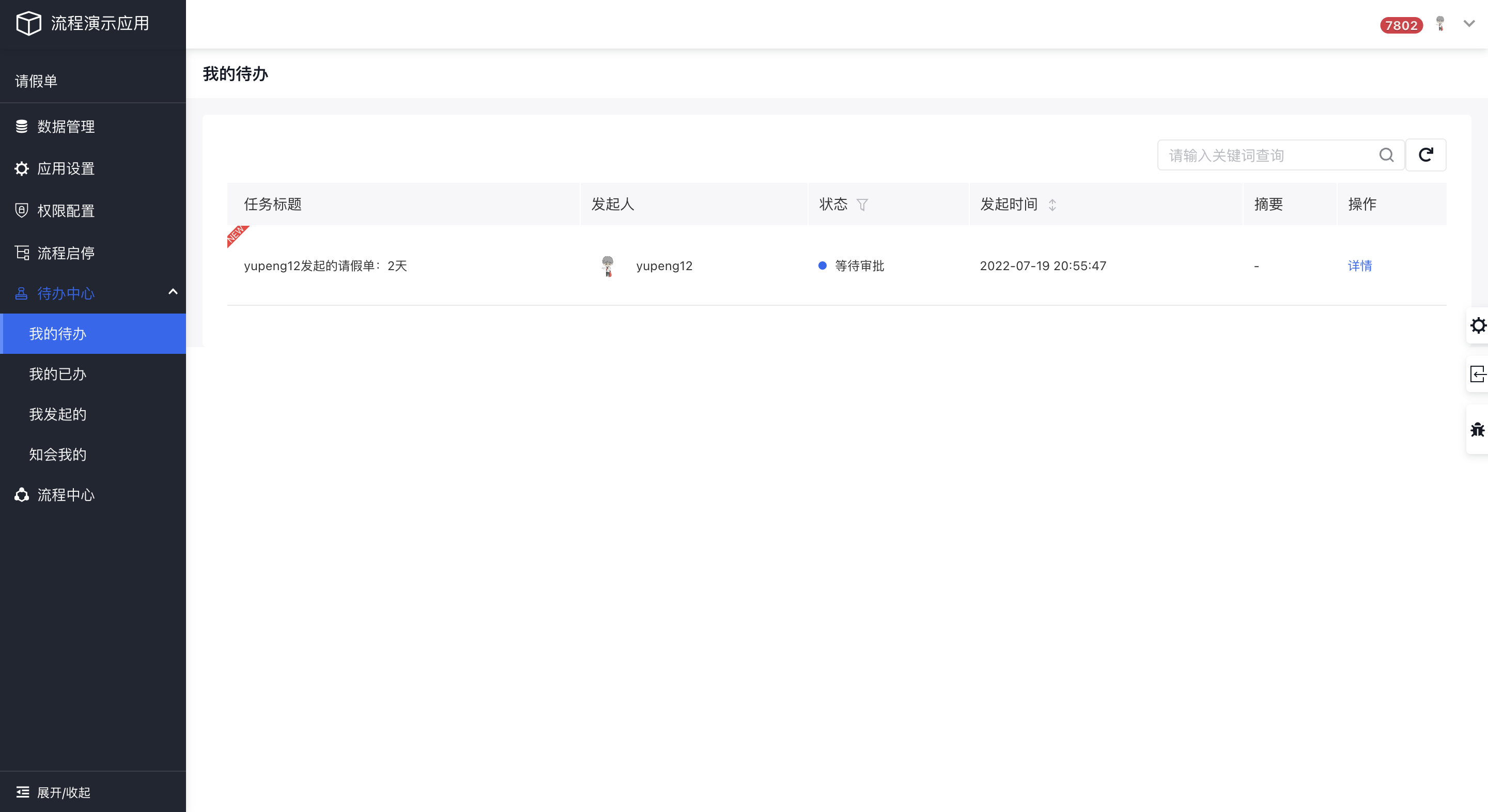Click the search magnifier icon
This screenshot has height=812, width=1488.
click(x=1386, y=155)
